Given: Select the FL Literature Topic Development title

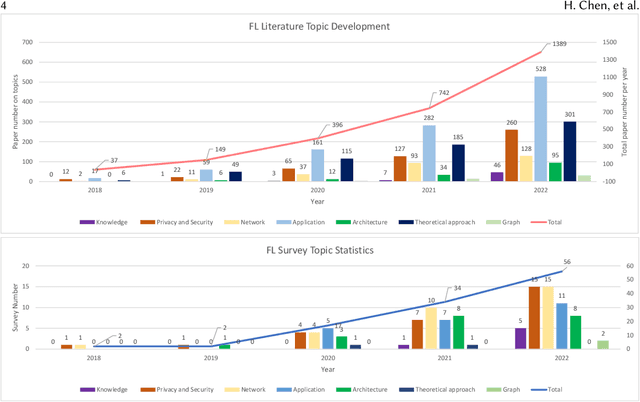Looking at the screenshot, I should [318, 27].
